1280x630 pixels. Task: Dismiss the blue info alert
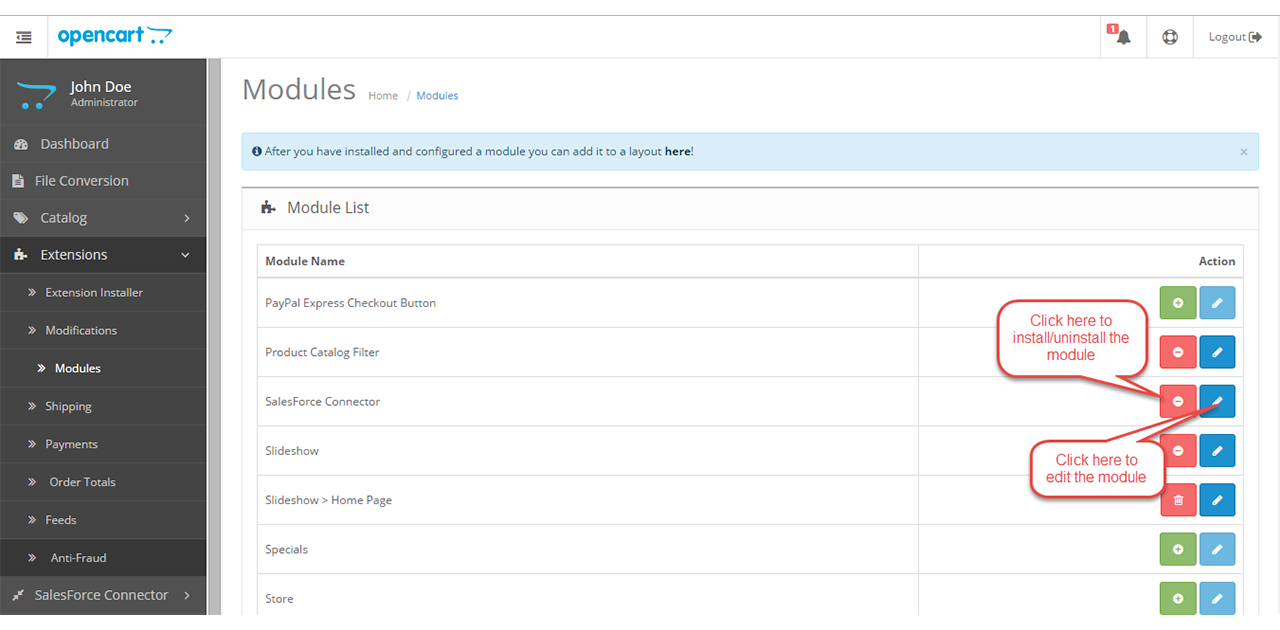[1243, 152]
